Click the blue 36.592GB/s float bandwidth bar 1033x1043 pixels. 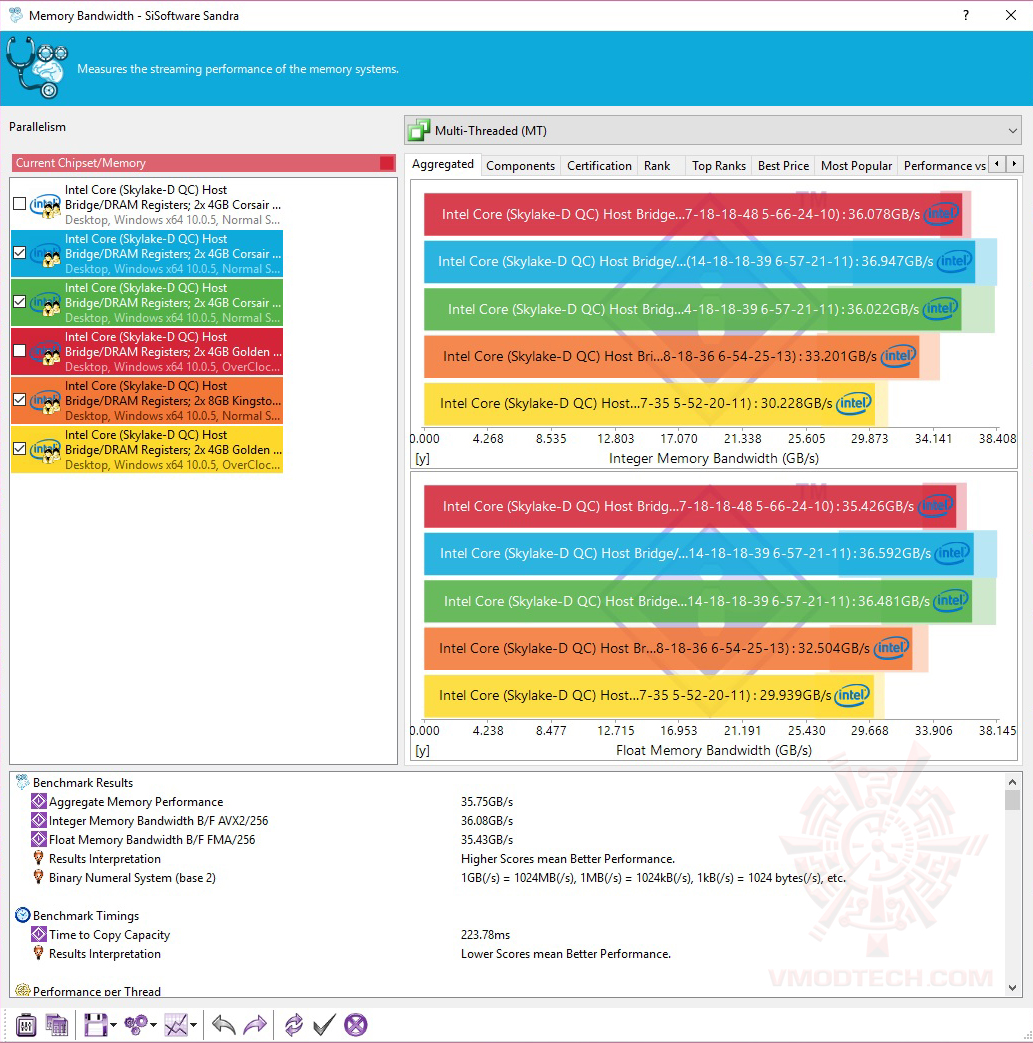coord(698,553)
